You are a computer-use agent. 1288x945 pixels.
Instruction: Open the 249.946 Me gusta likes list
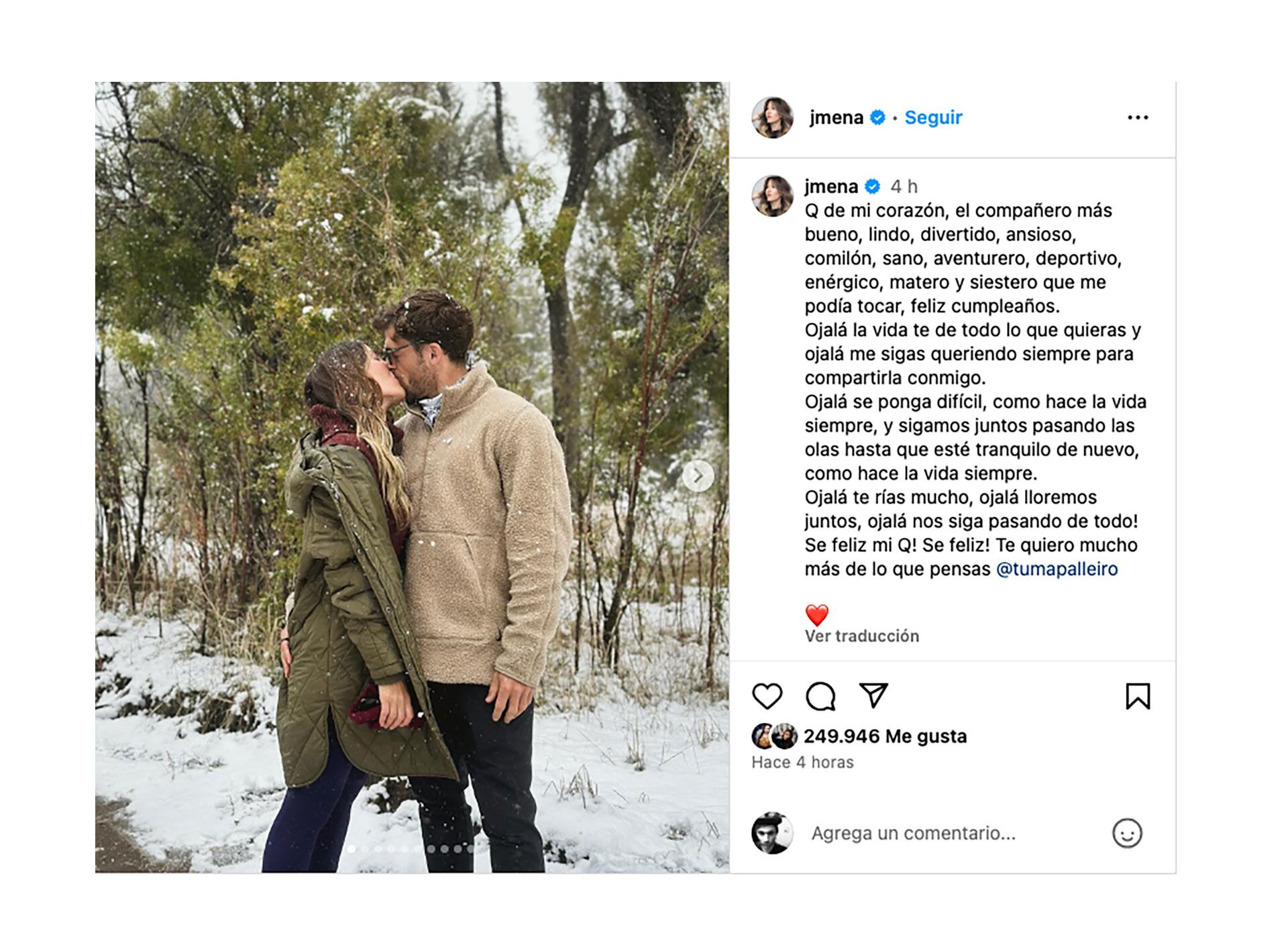pyautogui.click(x=885, y=736)
